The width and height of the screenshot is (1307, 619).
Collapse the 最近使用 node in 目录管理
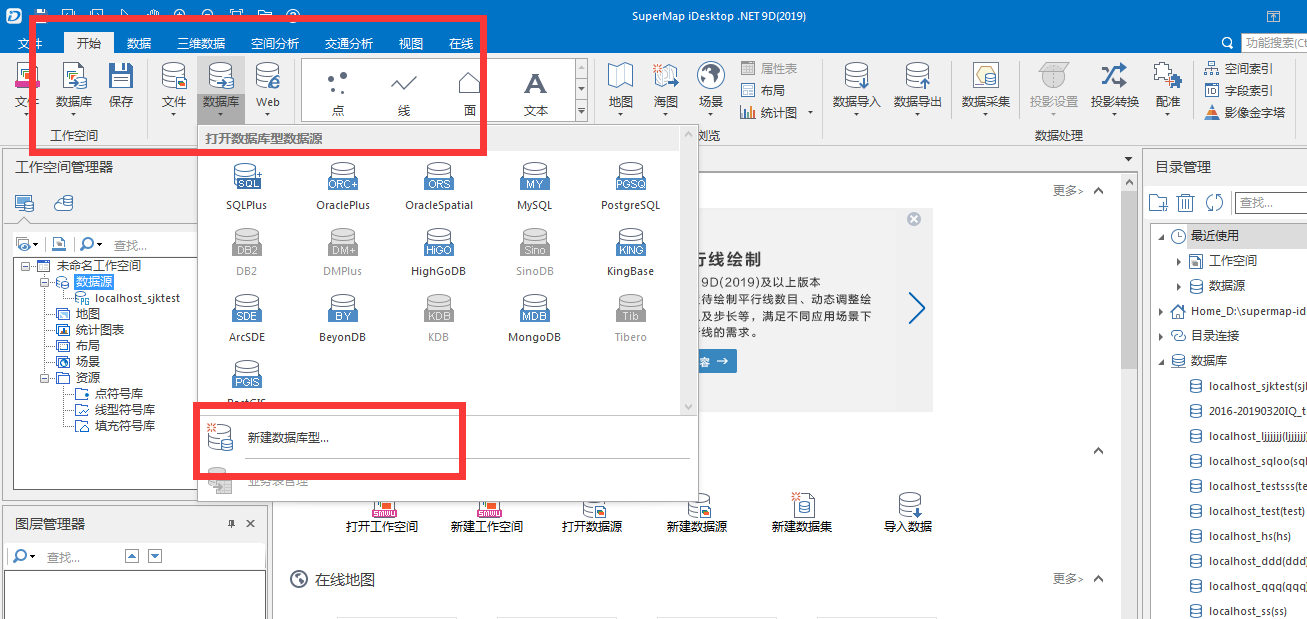click(x=1160, y=236)
